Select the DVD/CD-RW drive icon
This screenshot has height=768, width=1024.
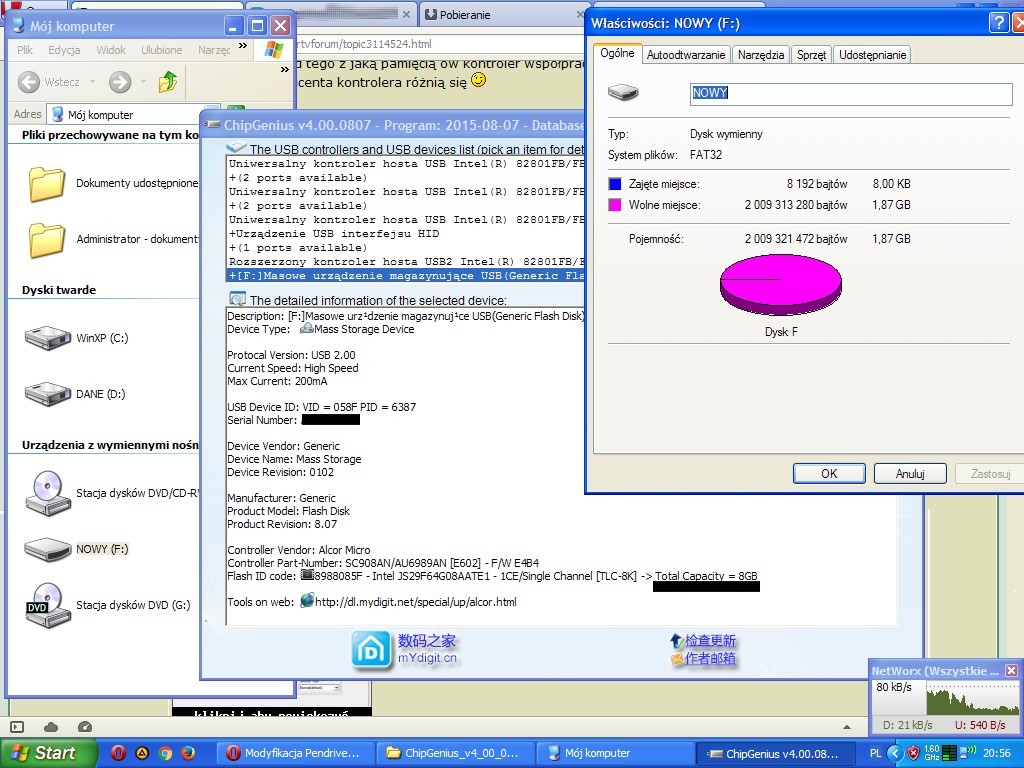48,493
